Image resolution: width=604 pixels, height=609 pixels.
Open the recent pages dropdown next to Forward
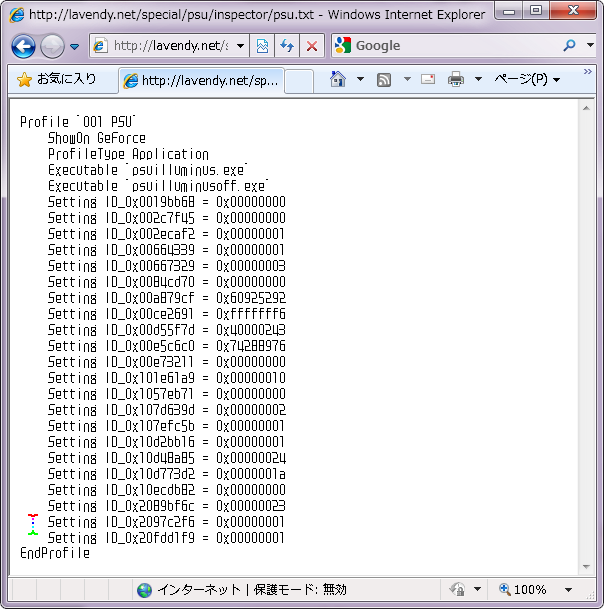75,47
